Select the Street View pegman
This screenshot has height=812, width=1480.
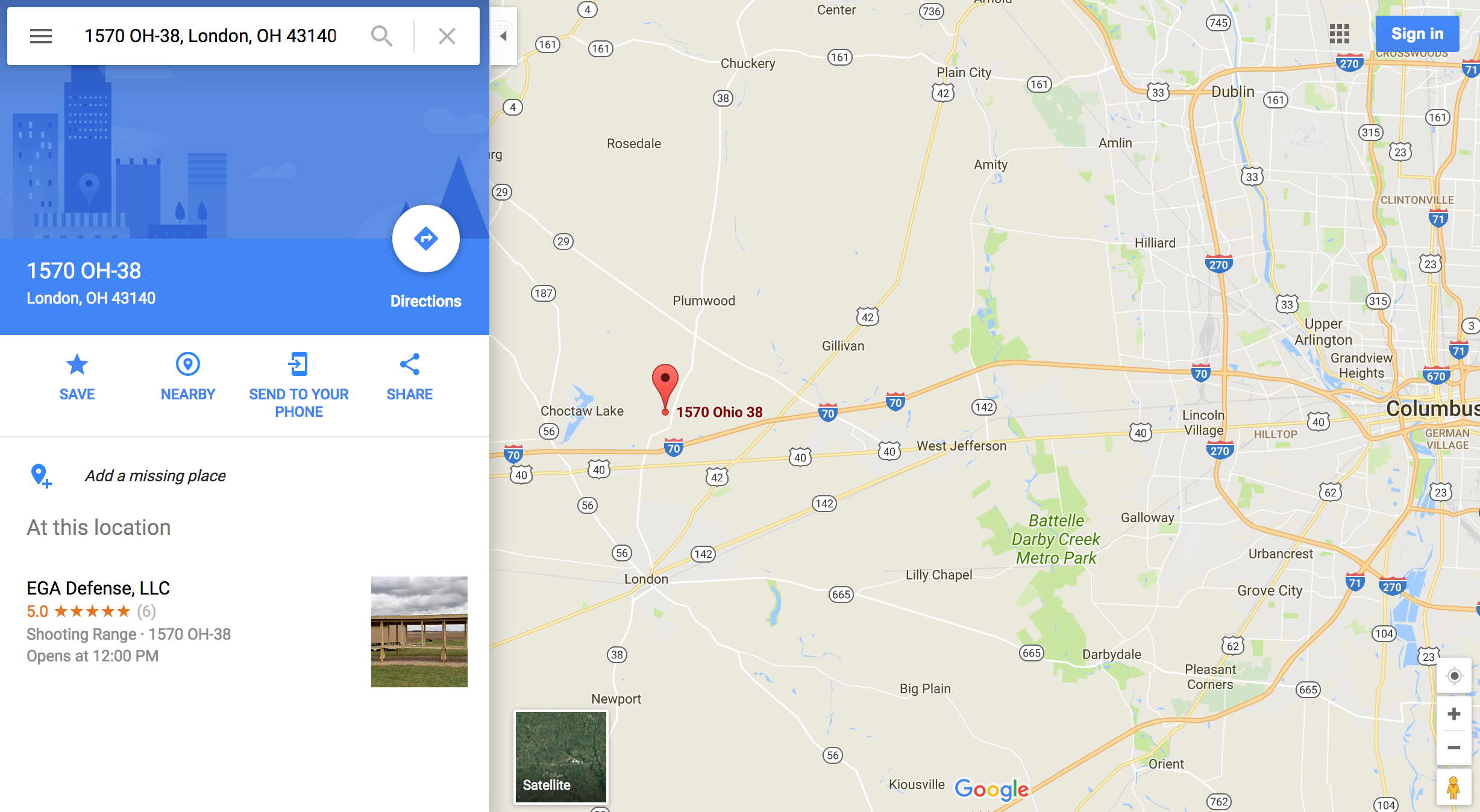[1453, 788]
